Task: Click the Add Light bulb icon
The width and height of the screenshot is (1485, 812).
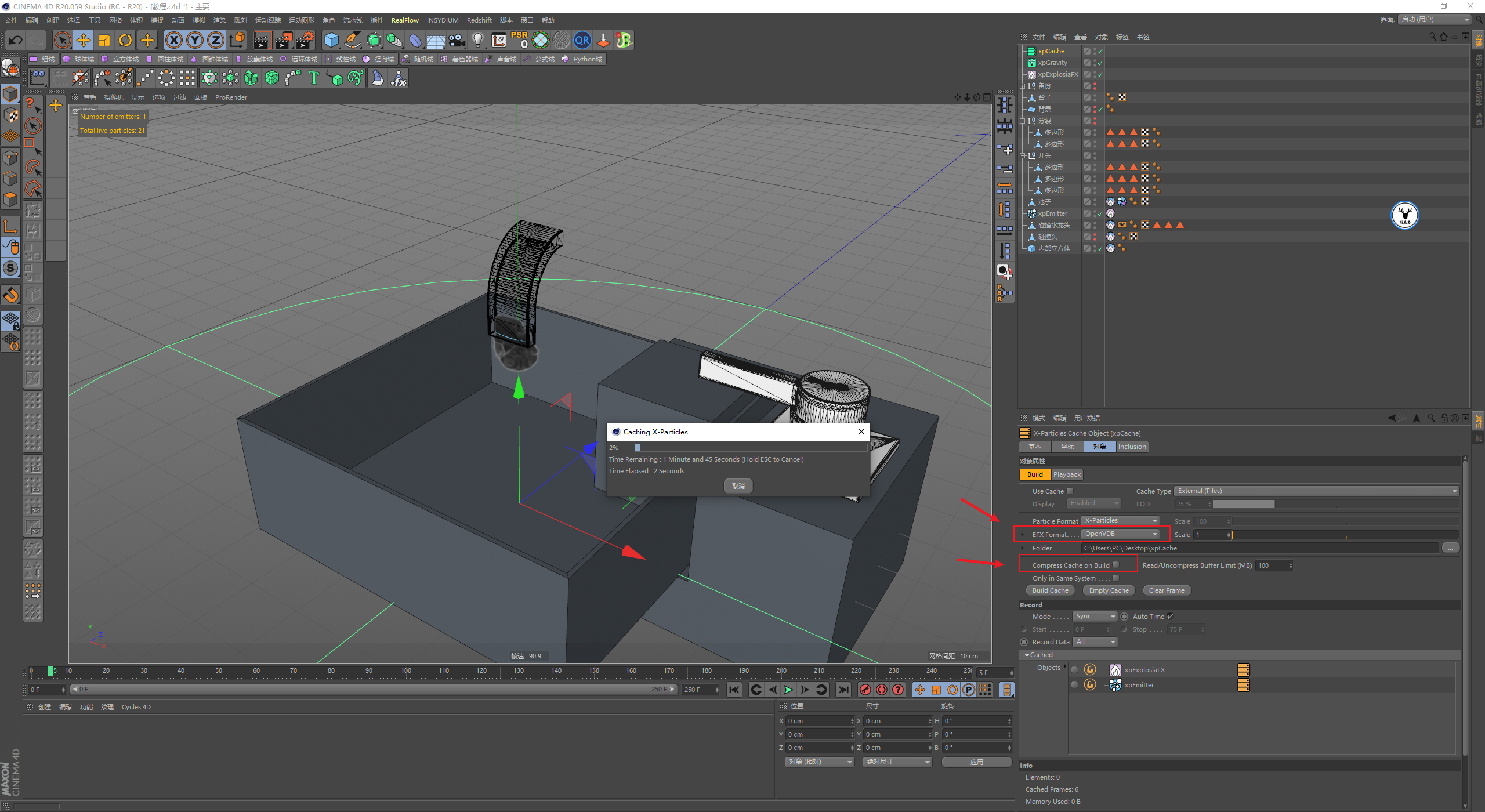Action: pos(477,40)
